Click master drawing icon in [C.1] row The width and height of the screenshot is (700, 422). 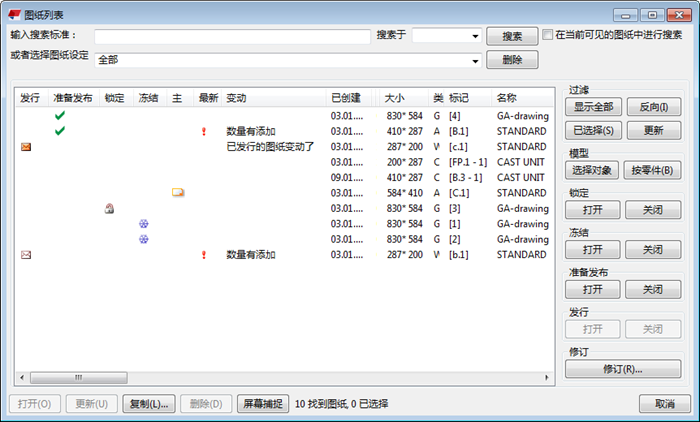coord(178,192)
